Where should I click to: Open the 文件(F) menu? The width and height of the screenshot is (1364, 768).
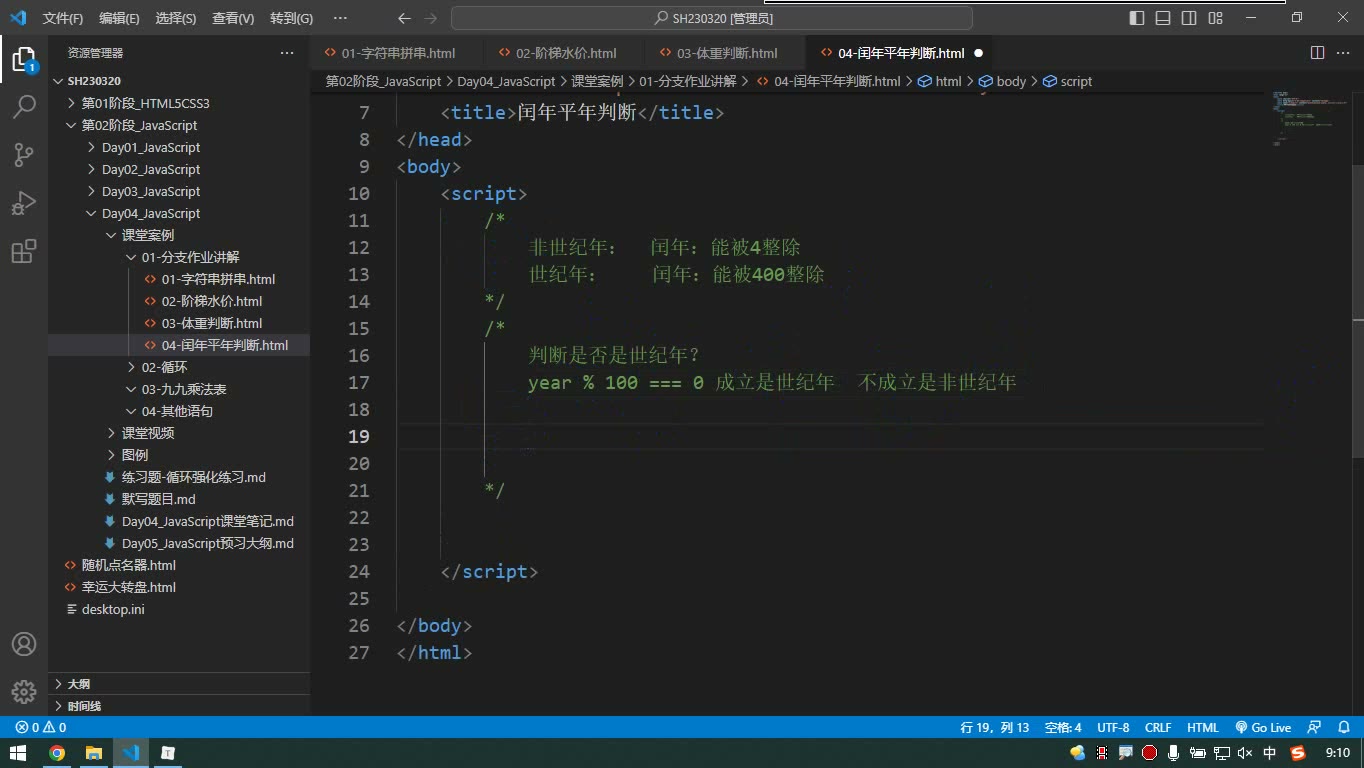point(62,18)
